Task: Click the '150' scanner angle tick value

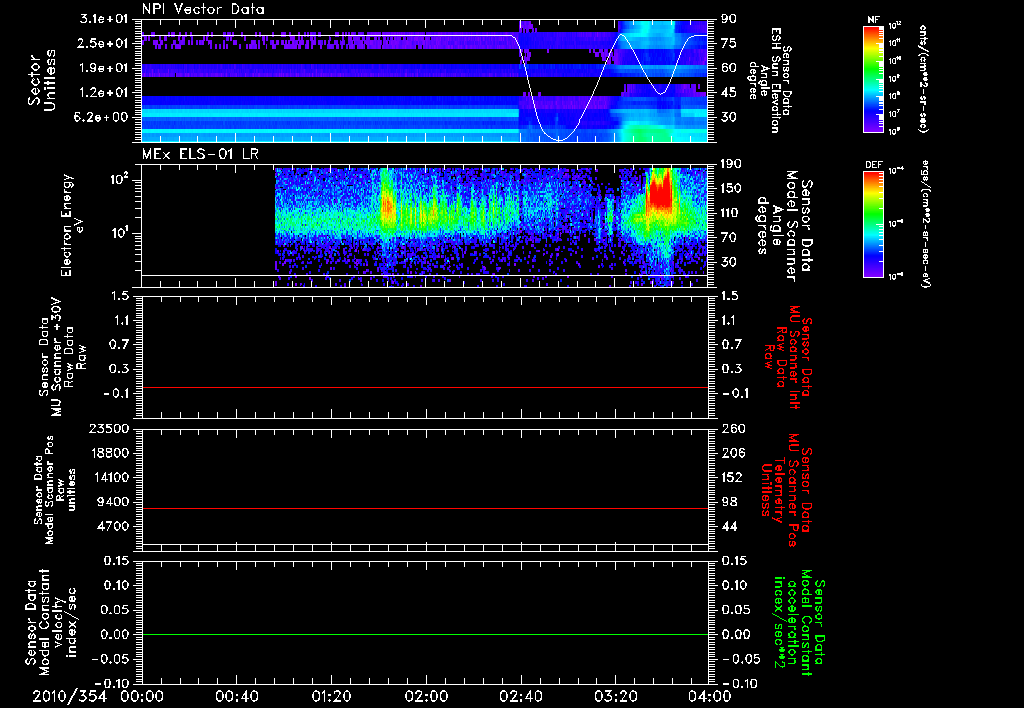Action: coord(731,188)
